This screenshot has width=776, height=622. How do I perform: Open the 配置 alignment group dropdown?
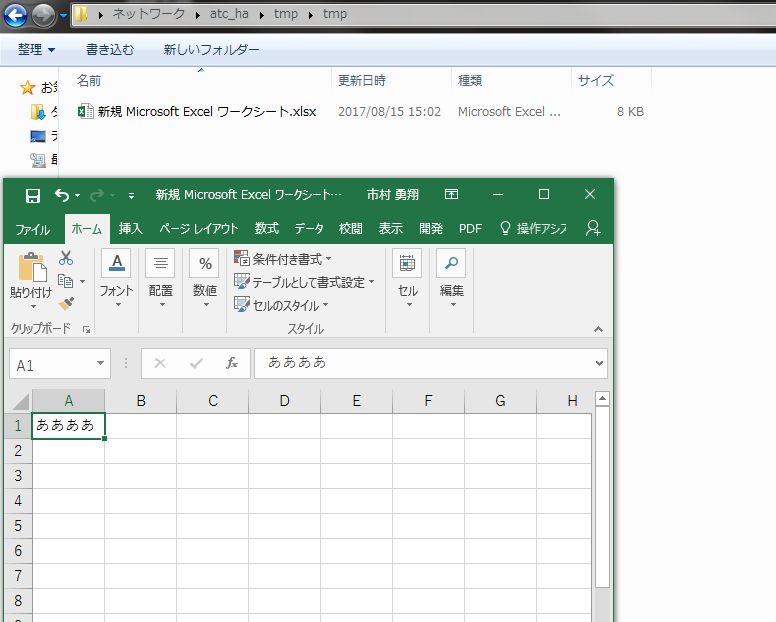(160, 279)
